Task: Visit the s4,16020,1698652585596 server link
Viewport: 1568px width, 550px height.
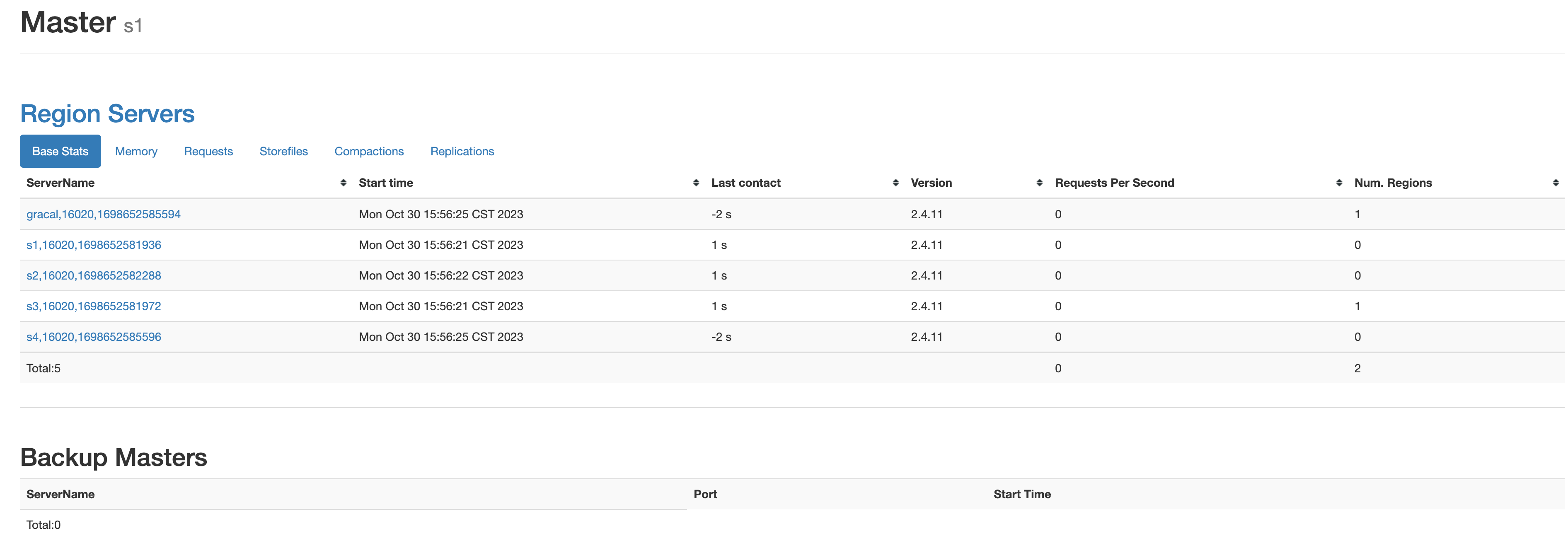Action: tap(94, 337)
